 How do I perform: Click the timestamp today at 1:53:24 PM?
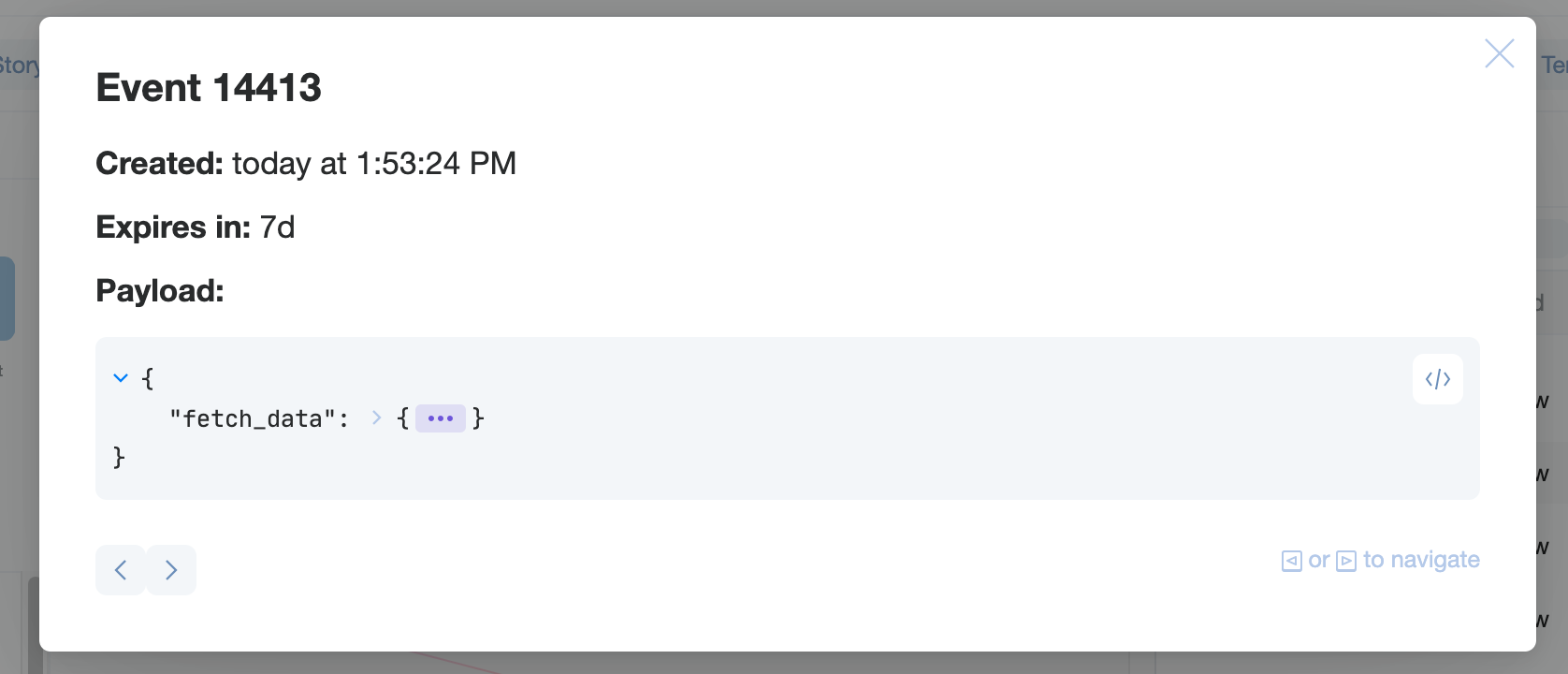(374, 164)
